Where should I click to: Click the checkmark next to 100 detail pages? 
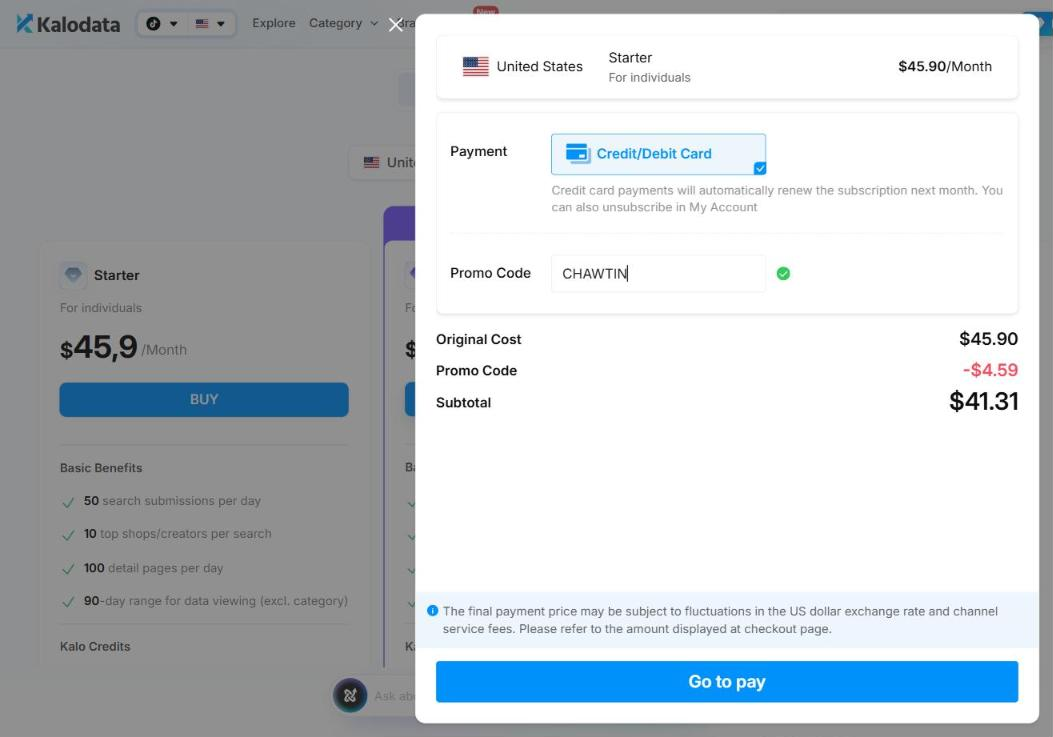[68, 569]
